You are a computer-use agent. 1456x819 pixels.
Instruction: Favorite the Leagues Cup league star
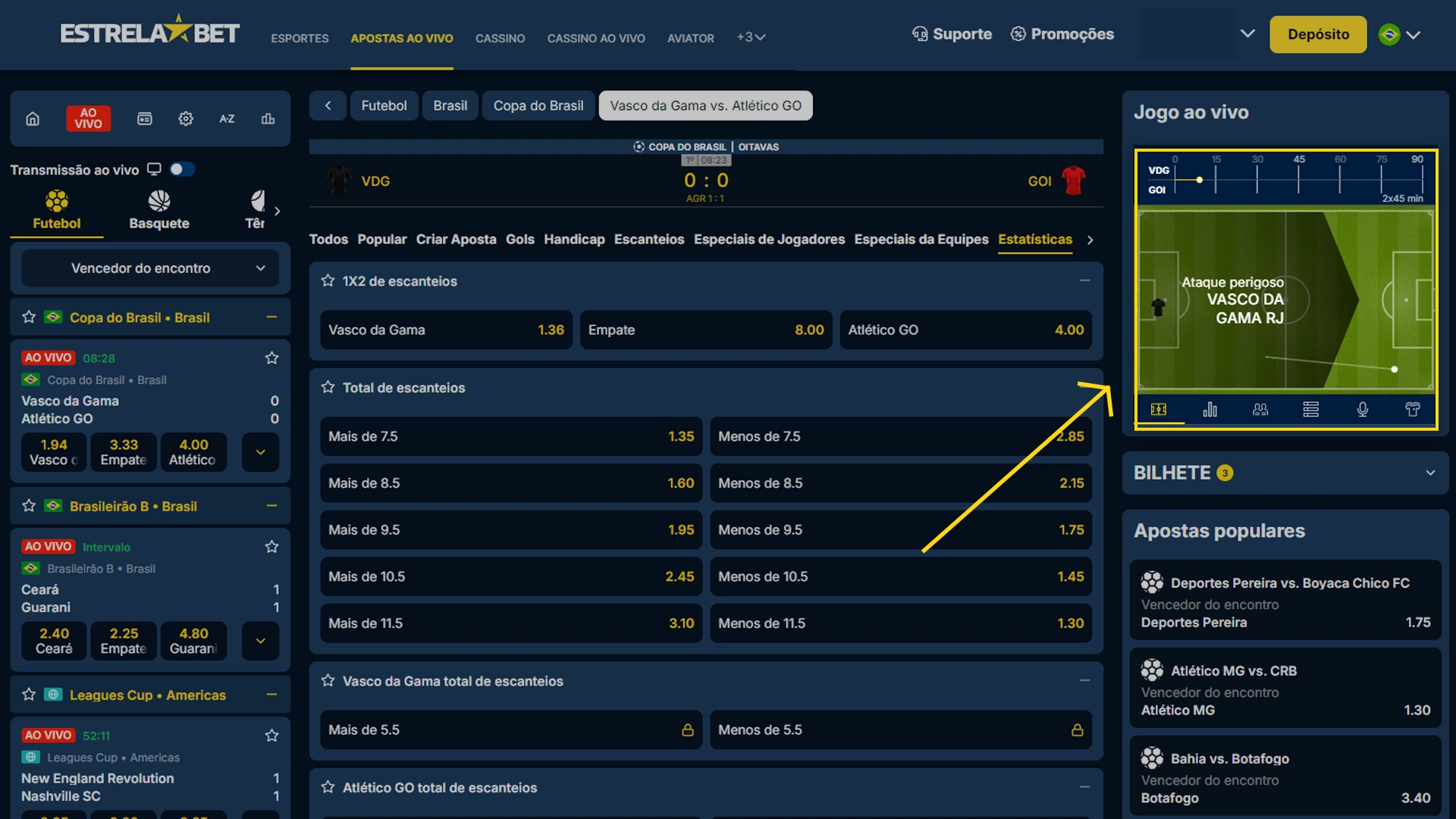pyautogui.click(x=29, y=695)
